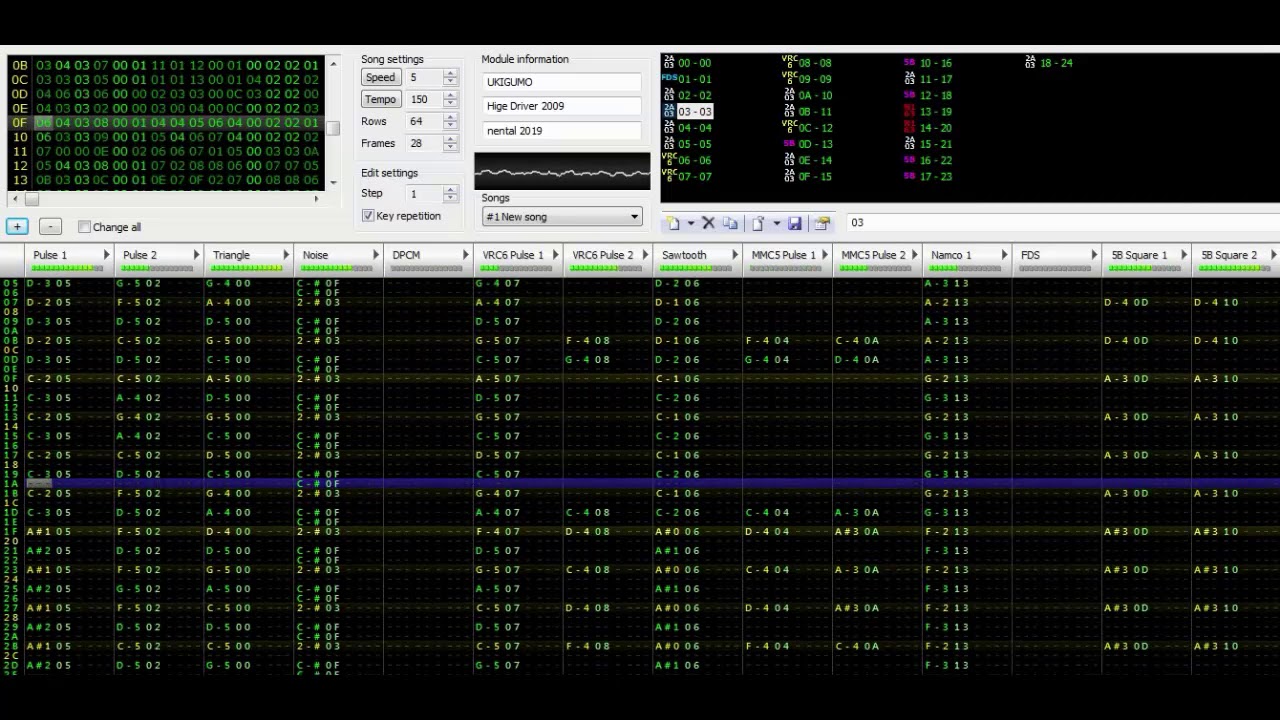This screenshot has width=1280, height=720.
Task: Click the author field Hige Driver 2009
Action: [x=562, y=106]
